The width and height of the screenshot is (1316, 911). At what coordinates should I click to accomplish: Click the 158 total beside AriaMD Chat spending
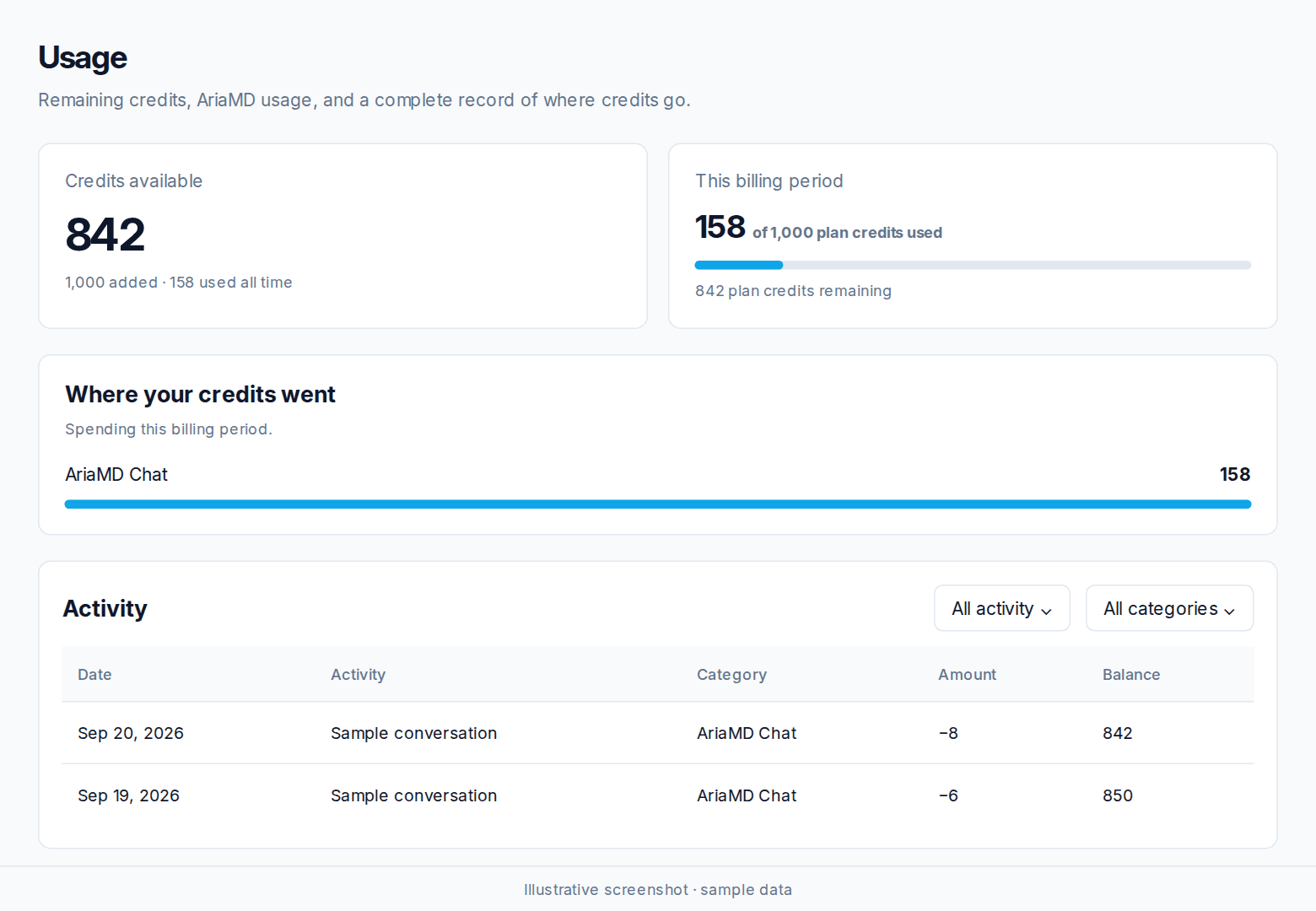(x=1235, y=474)
